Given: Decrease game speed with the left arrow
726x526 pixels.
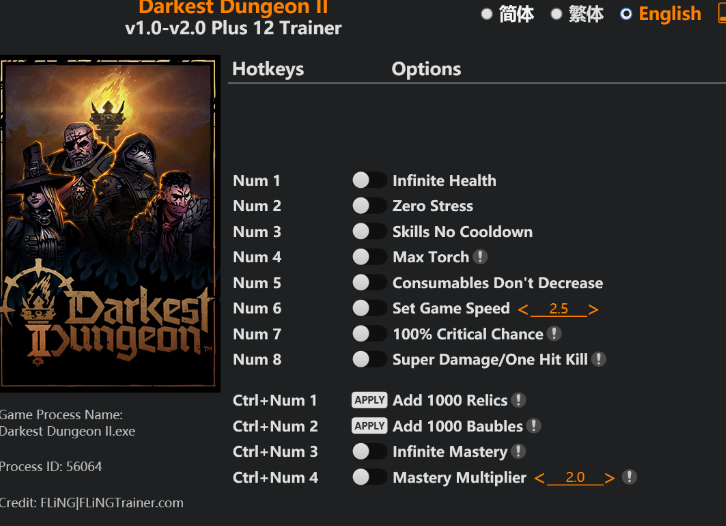Looking at the screenshot, I should click(x=523, y=309).
